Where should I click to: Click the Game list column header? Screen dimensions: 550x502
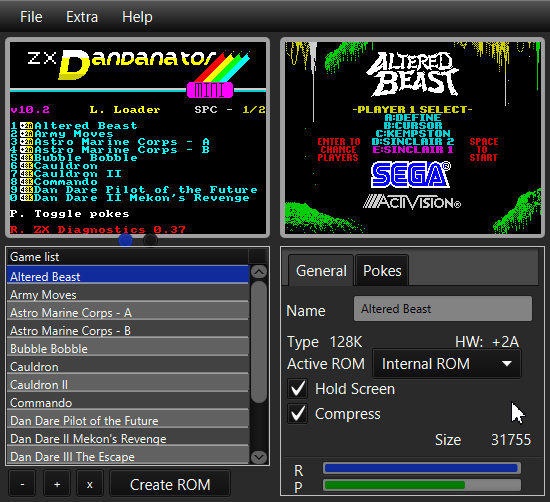pos(128,257)
